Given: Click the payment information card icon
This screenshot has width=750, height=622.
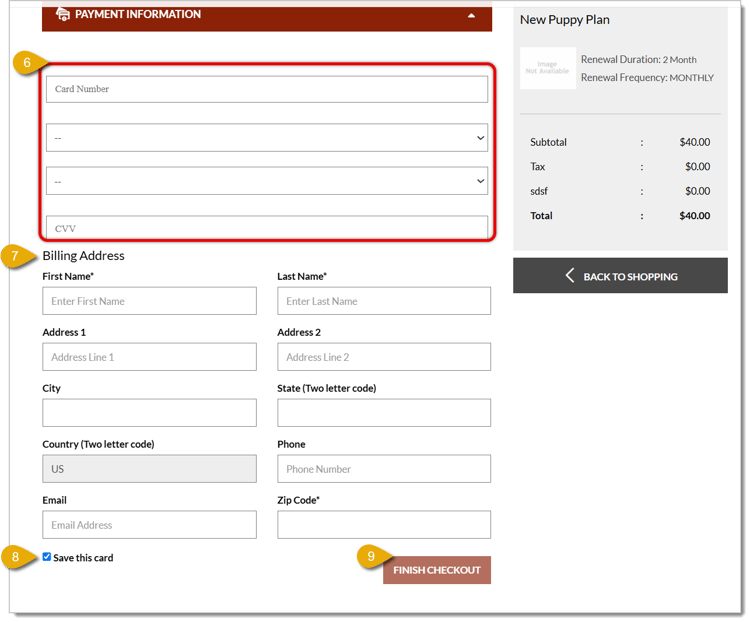Looking at the screenshot, I should click(x=63, y=14).
